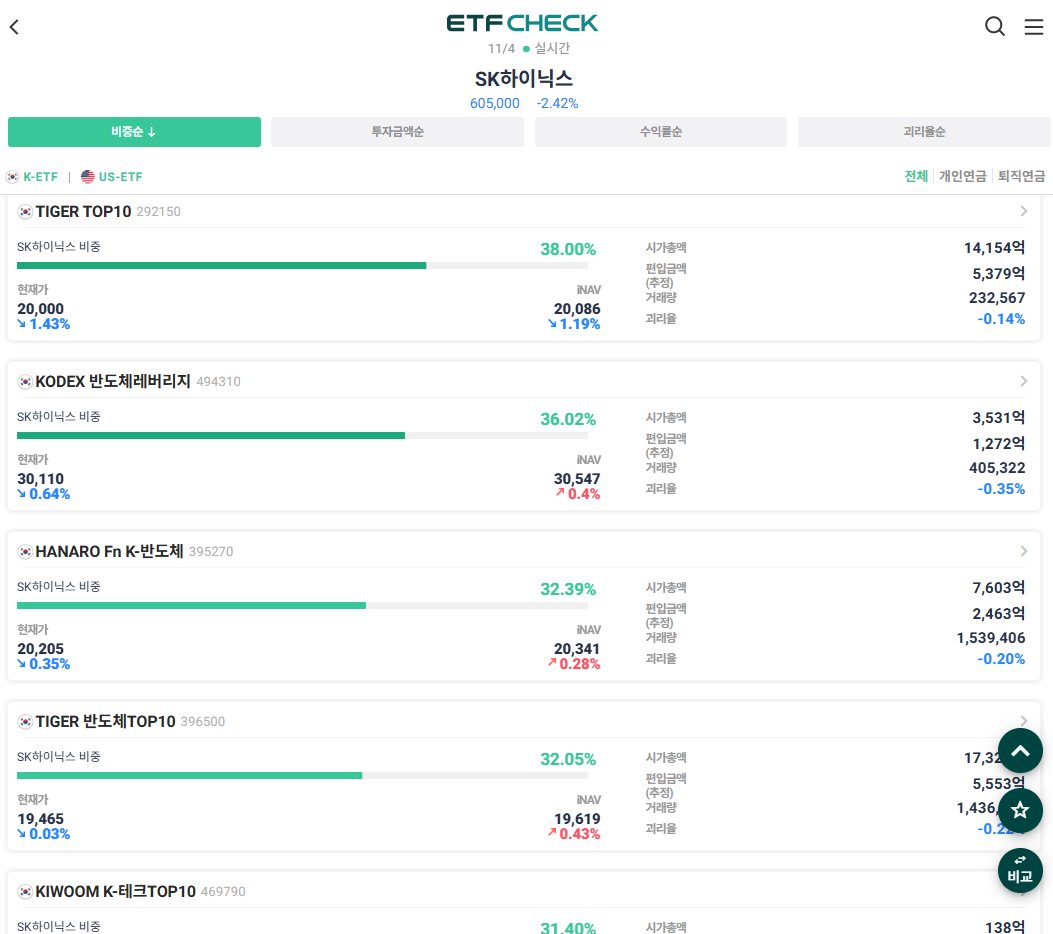Click the US flag next to US-ETF

tap(87, 177)
